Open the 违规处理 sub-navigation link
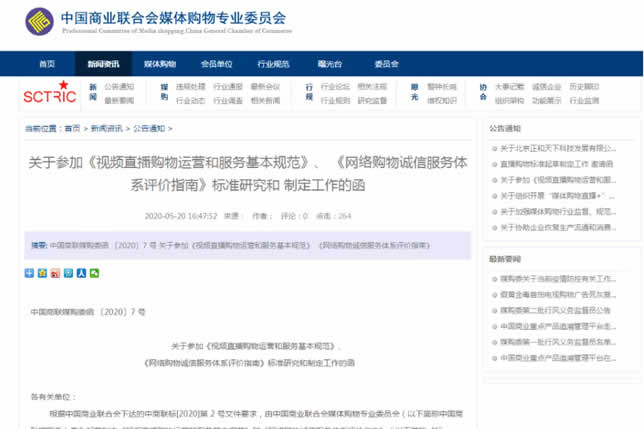The image size is (644, 429). point(191,87)
